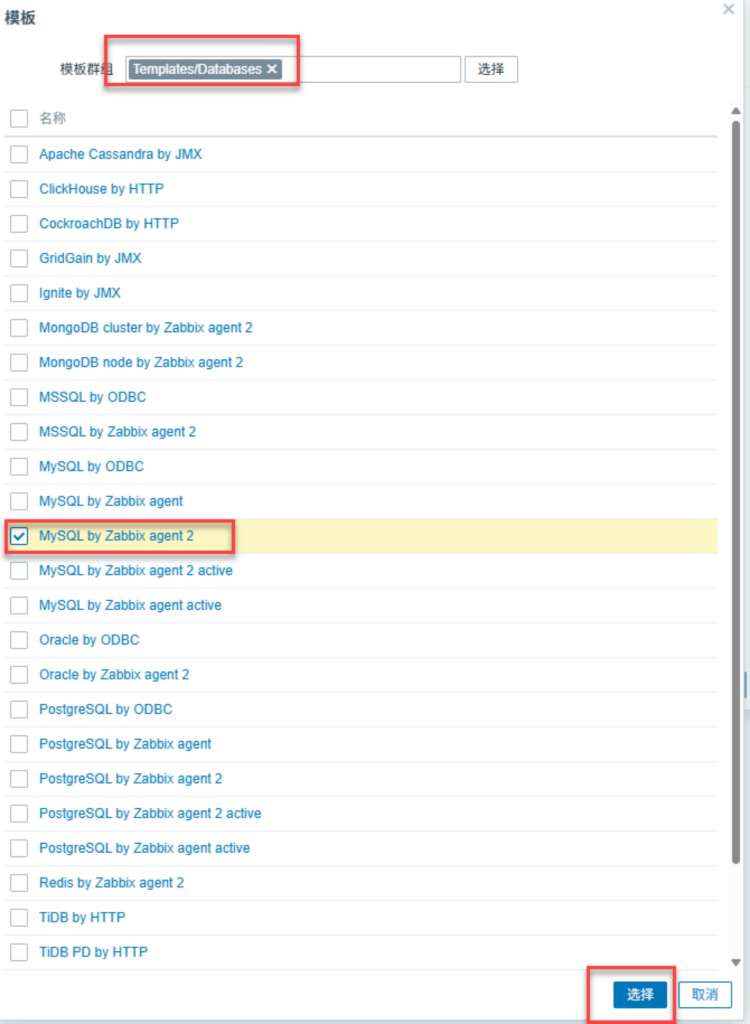The height and width of the screenshot is (1024, 750).
Task: Enable the Oracle by ODBC checkbox
Action: coord(19,640)
